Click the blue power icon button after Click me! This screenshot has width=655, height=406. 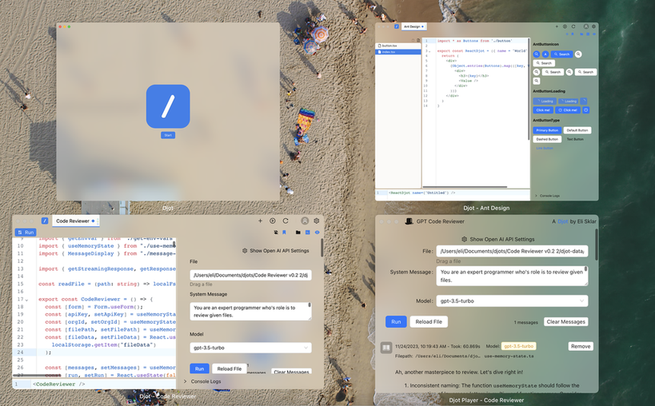pos(586,110)
